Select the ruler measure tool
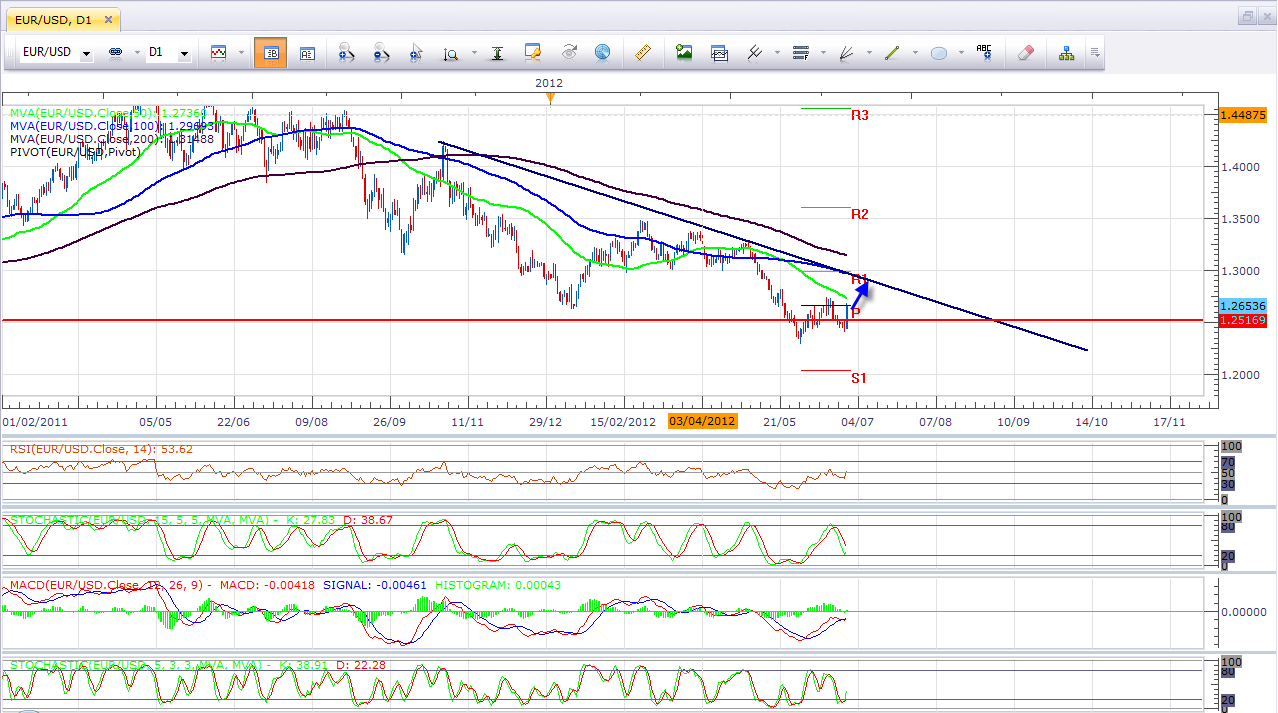 [643, 52]
